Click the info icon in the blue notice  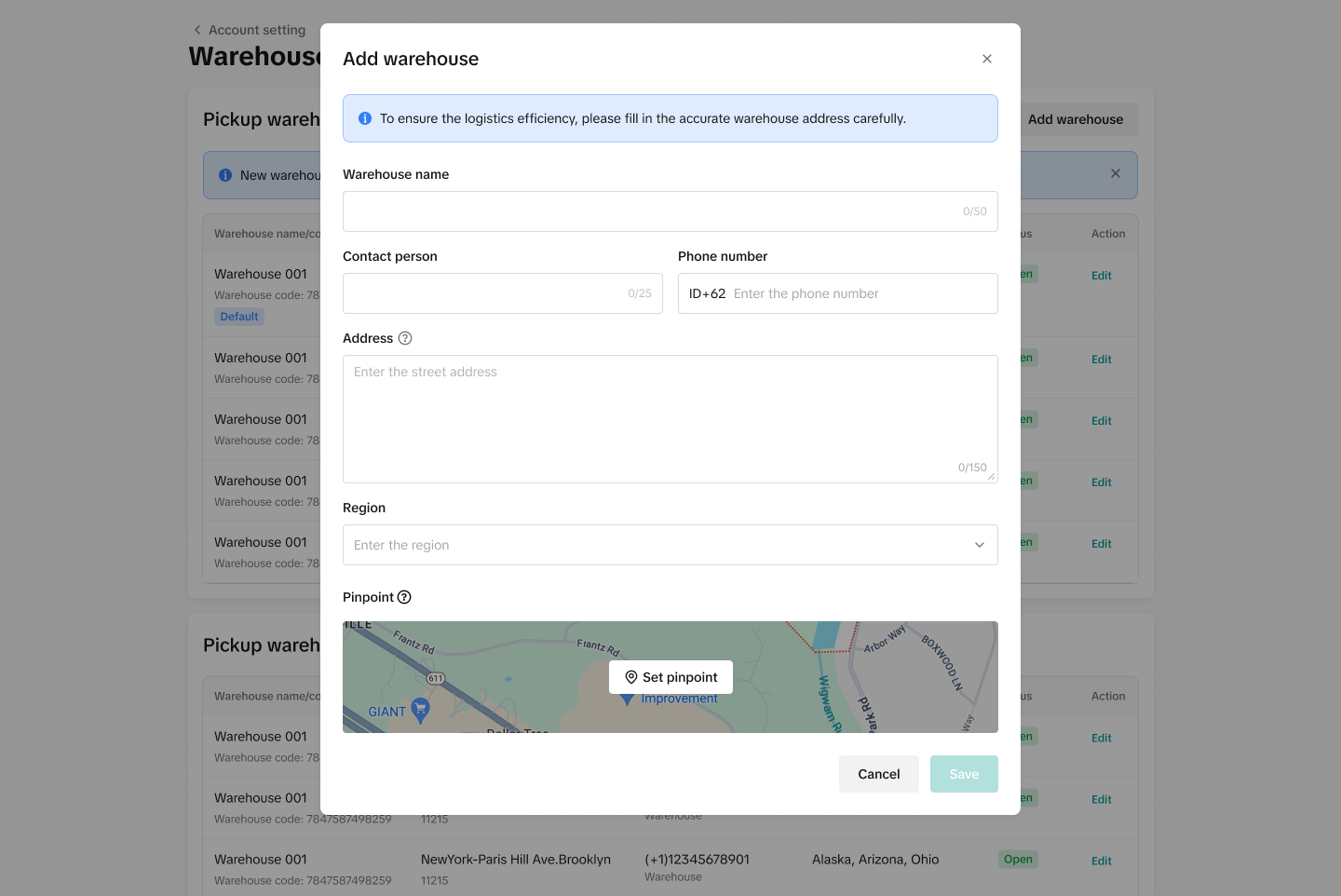click(x=365, y=118)
